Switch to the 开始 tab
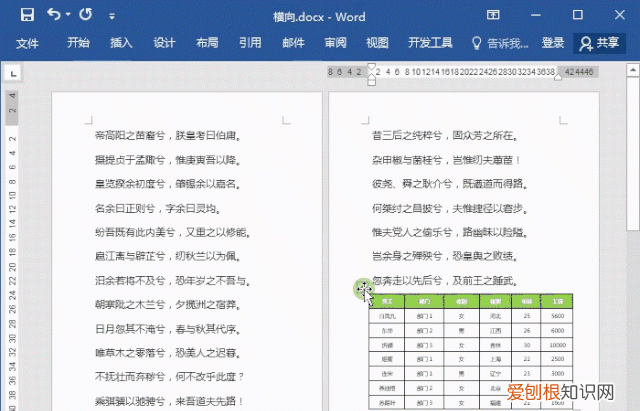The image size is (640, 411). [78, 43]
